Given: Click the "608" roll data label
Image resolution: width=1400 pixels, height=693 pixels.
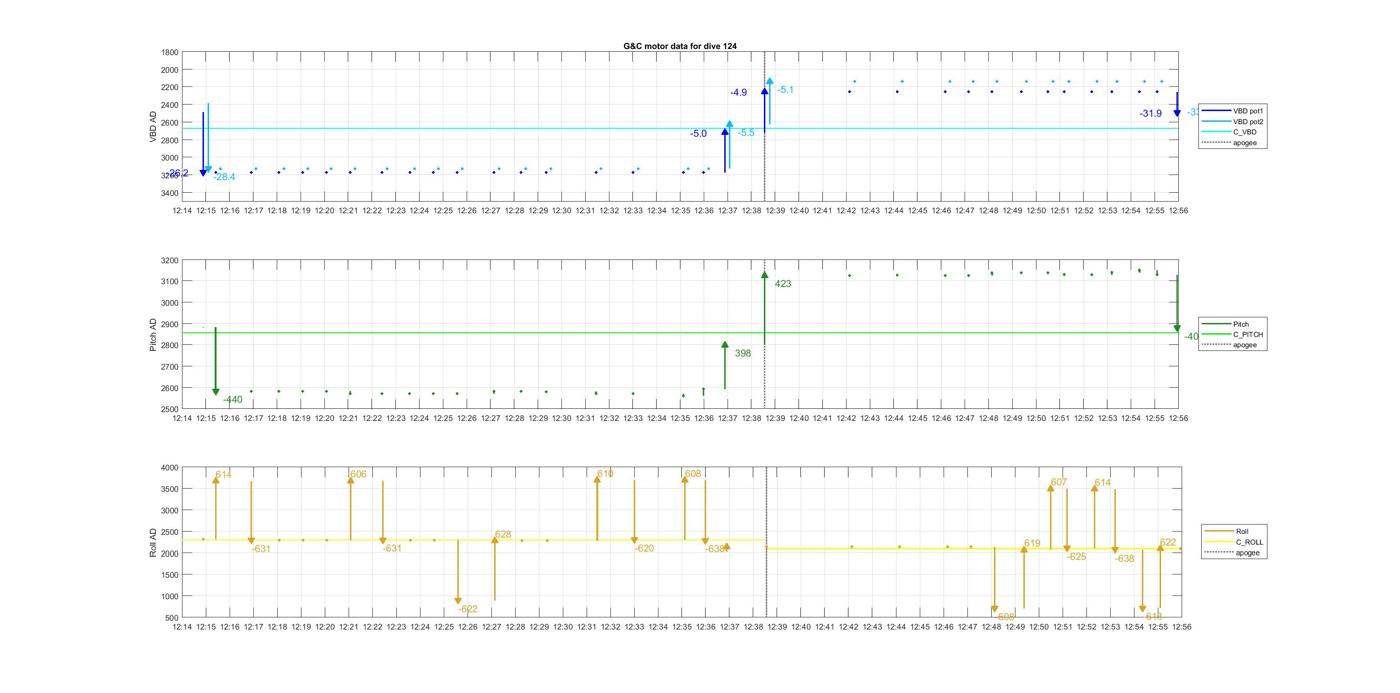Looking at the screenshot, I should (x=693, y=474).
